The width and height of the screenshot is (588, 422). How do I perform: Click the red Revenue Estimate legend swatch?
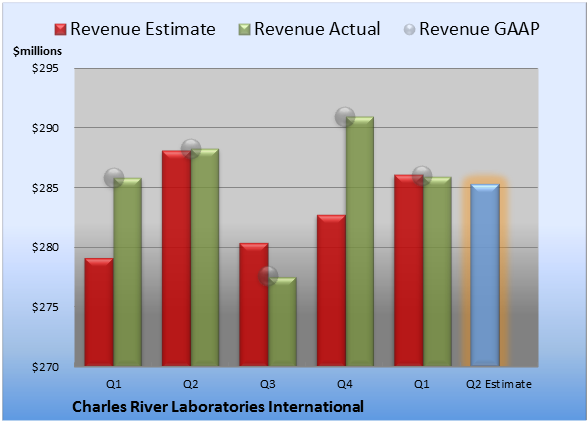coord(60,29)
